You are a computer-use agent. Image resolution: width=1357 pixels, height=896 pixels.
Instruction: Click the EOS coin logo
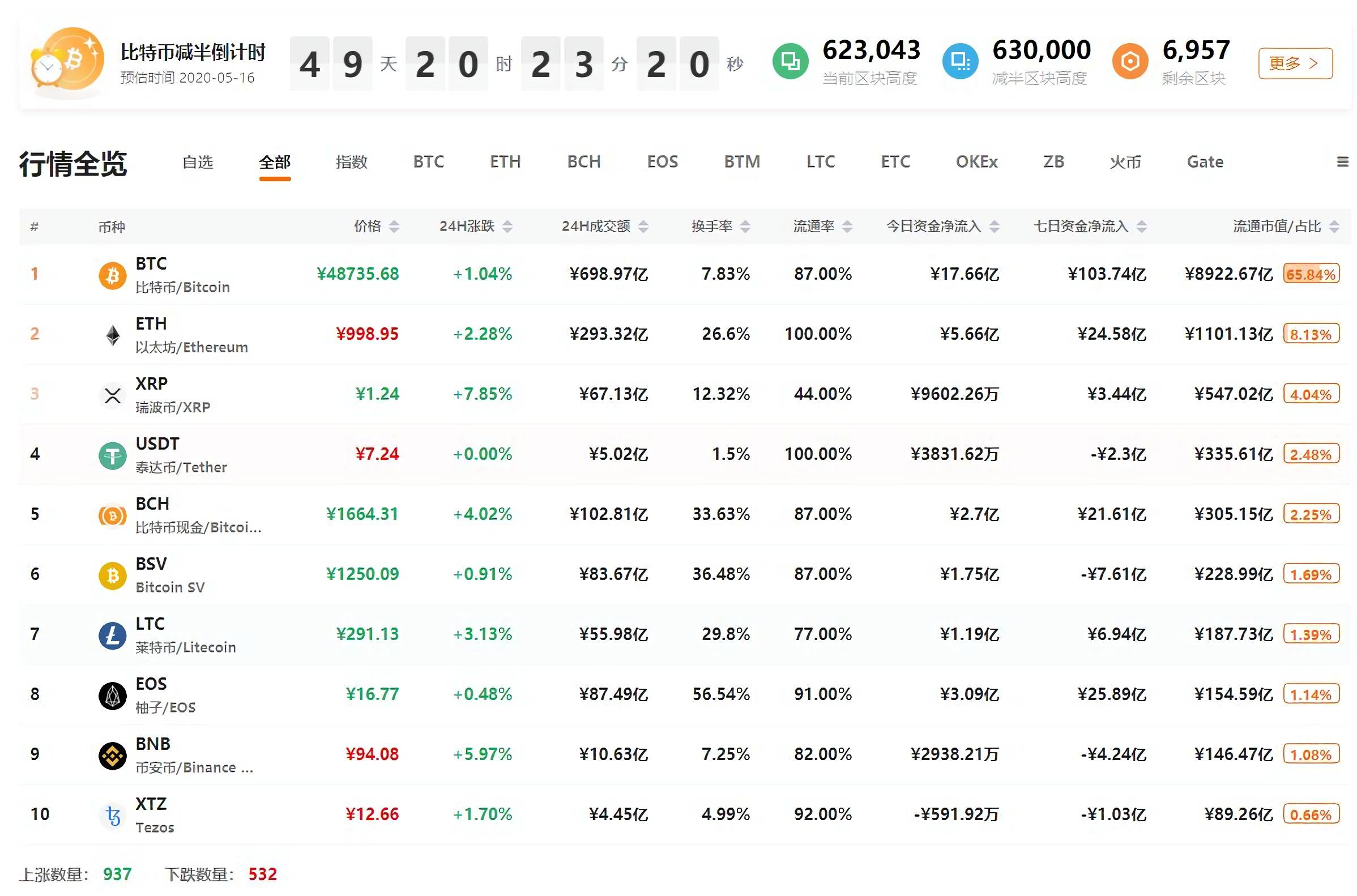pyautogui.click(x=113, y=696)
